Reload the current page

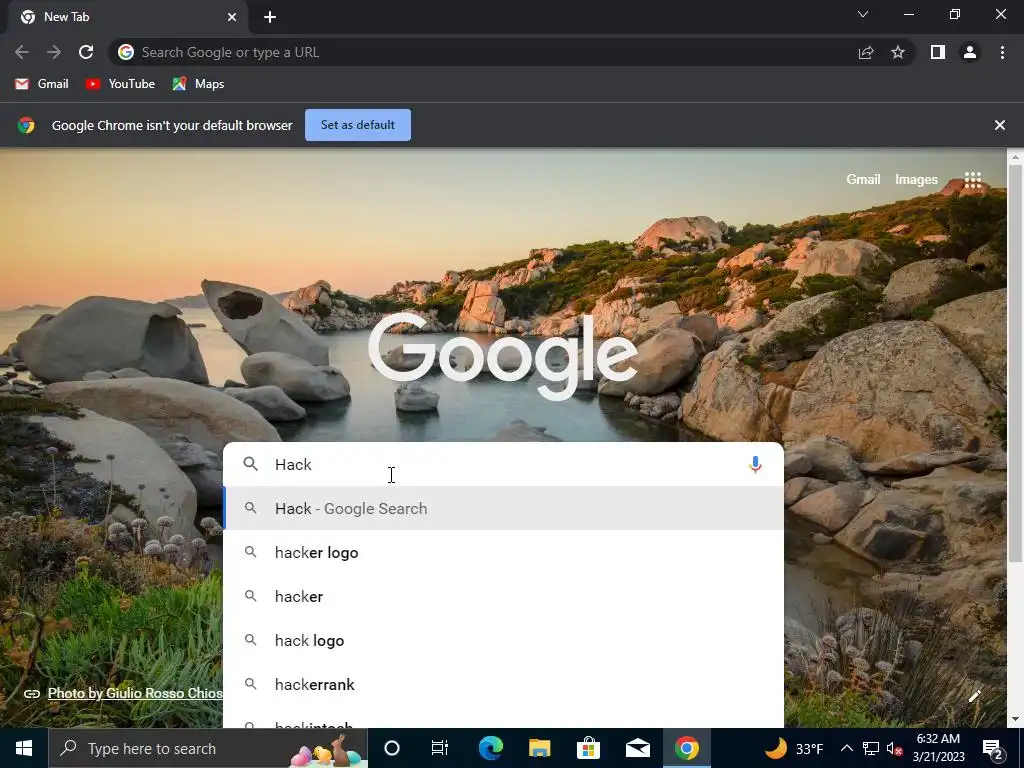coord(86,52)
